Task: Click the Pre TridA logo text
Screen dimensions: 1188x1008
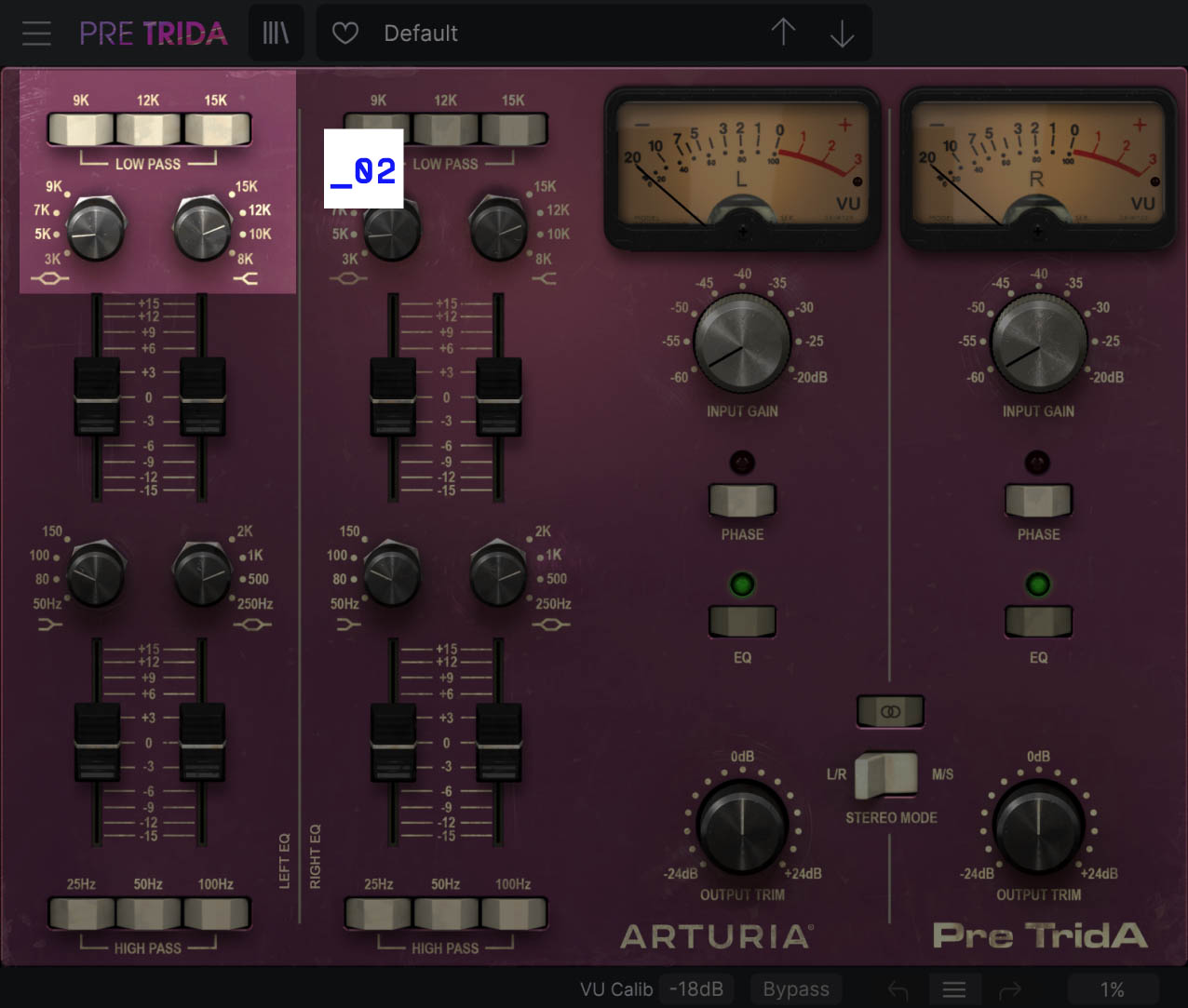Action: 1040,937
